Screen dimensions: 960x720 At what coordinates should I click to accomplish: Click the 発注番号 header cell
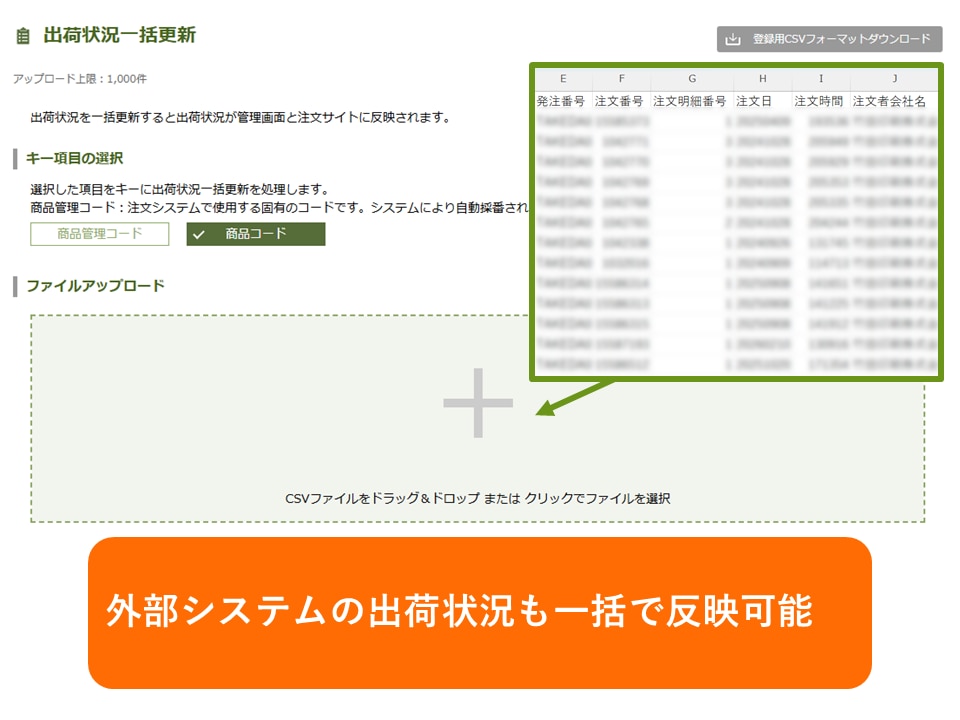[x=562, y=101]
